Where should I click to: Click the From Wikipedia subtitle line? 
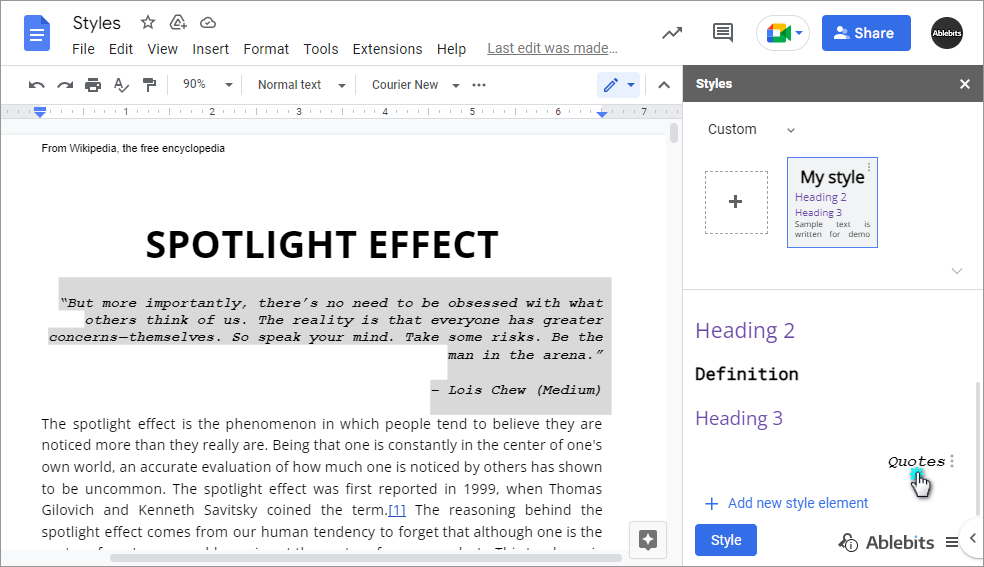pos(133,149)
